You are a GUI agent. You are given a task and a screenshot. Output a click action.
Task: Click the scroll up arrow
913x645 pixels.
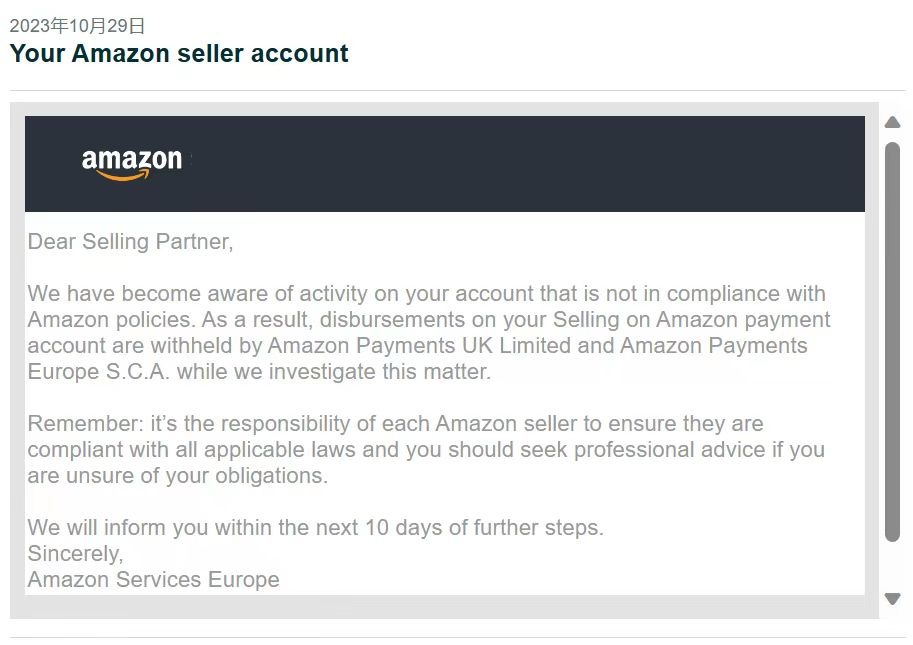pos(893,122)
